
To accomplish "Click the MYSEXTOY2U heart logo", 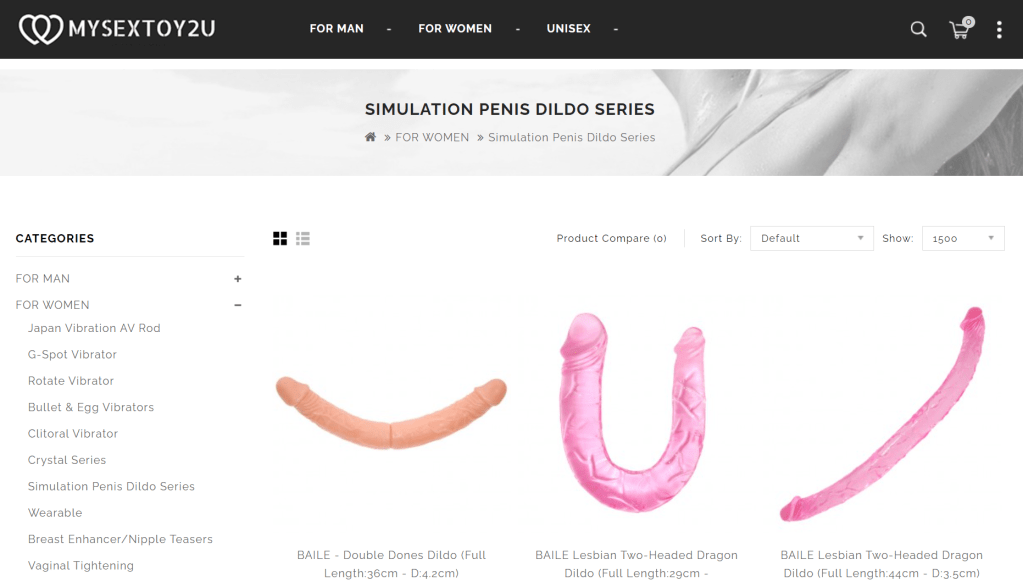I will click(x=117, y=29).
